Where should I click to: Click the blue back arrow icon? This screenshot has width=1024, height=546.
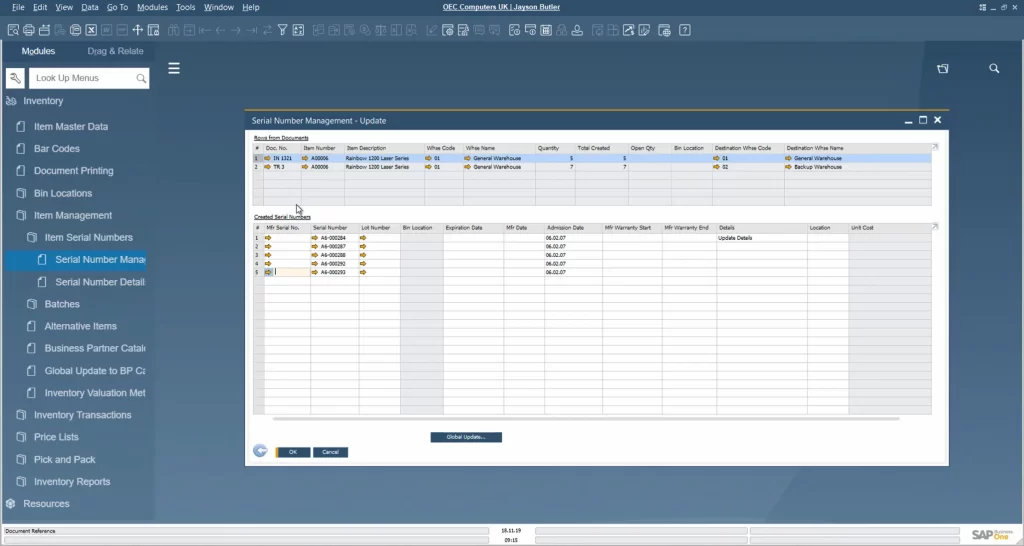click(x=261, y=451)
